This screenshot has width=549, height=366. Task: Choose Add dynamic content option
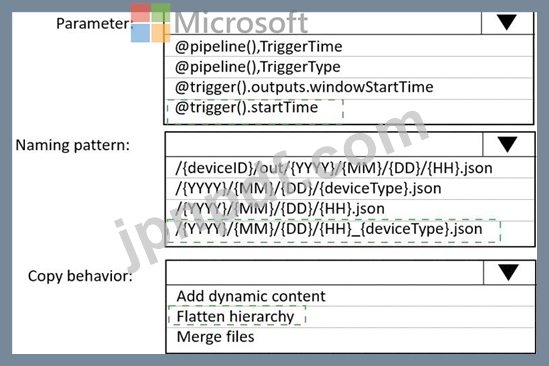[x=350, y=296]
